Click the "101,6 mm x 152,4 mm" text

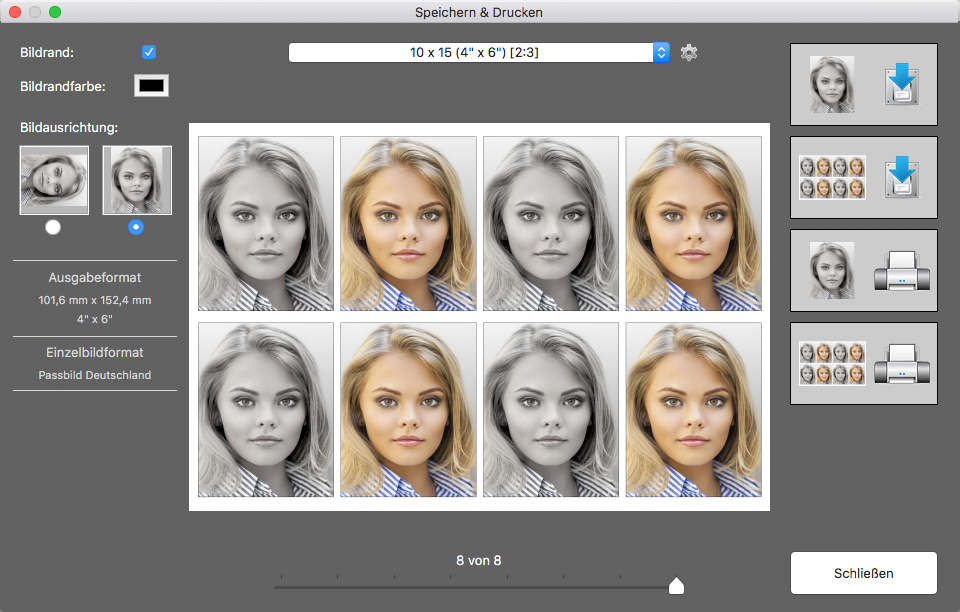coord(95,300)
